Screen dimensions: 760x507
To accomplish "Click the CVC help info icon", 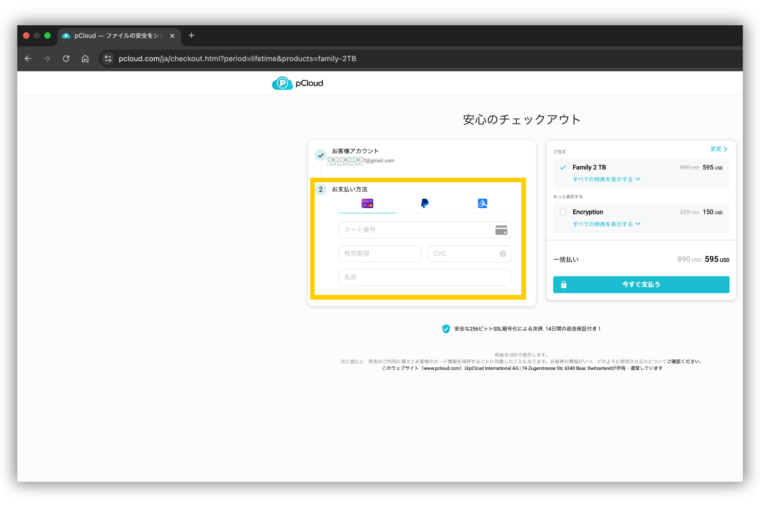I will point(502,254).
